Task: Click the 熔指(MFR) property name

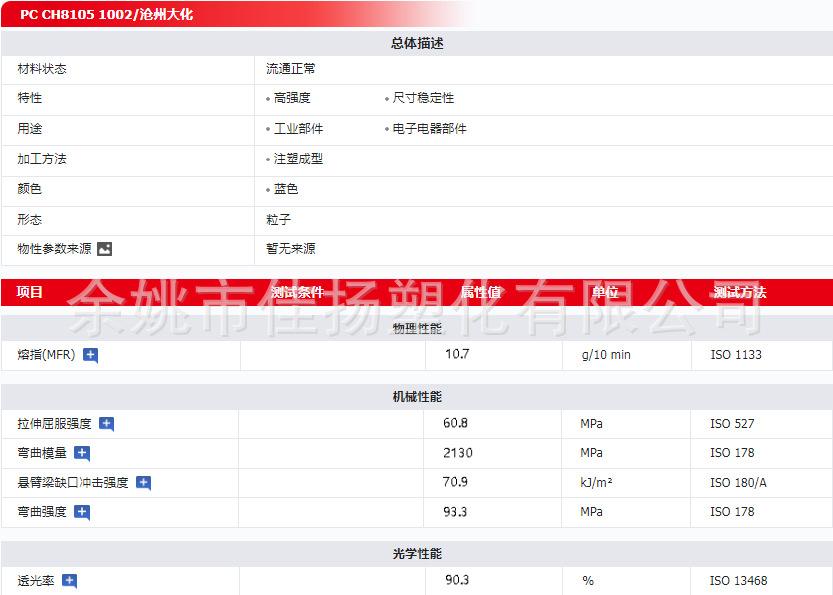Action: tap(46, 354)
